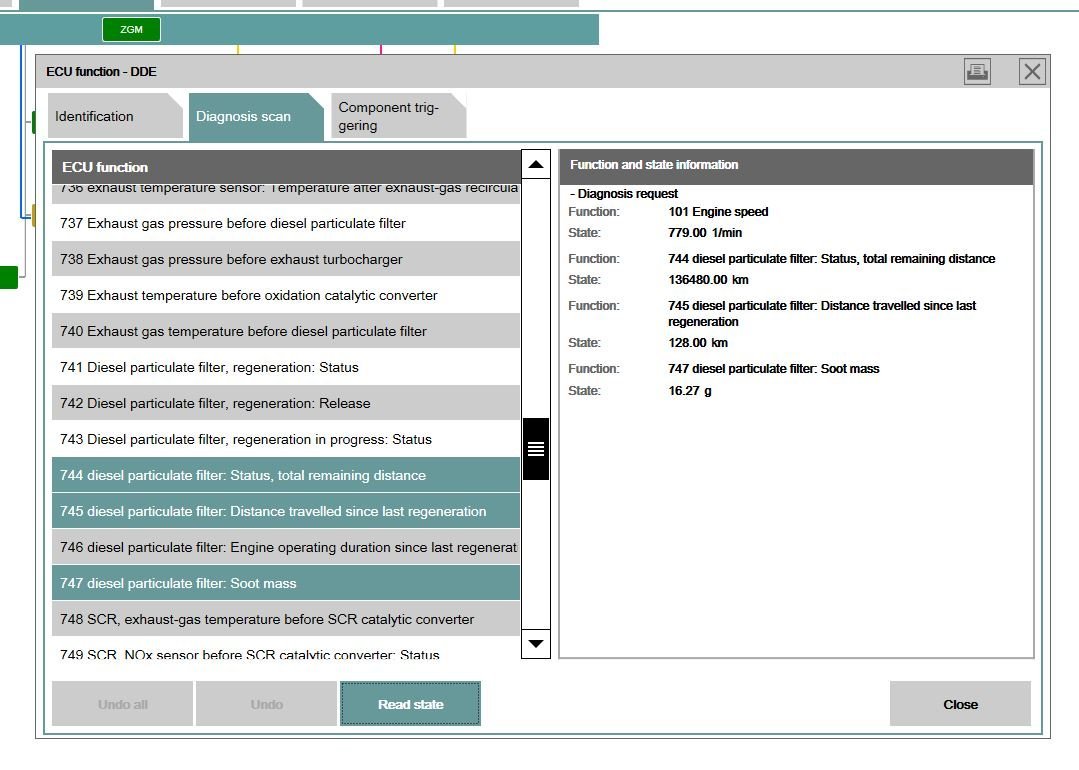Image resolution: width=1079 pixels, height=770 pixels.
Task: Select 748 SCR exhaust-gas temperature item
Action: coord(286,619)
